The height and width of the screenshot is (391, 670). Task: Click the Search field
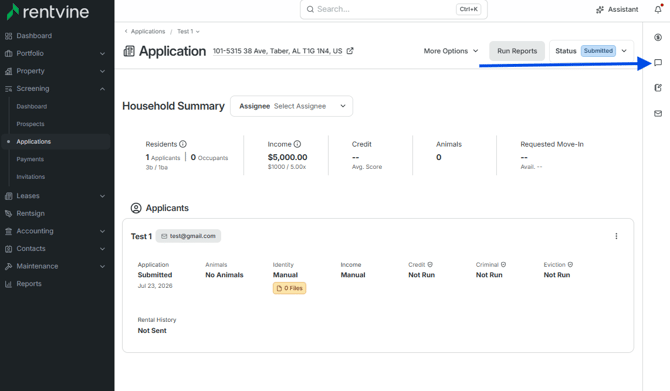click(394, 9)
